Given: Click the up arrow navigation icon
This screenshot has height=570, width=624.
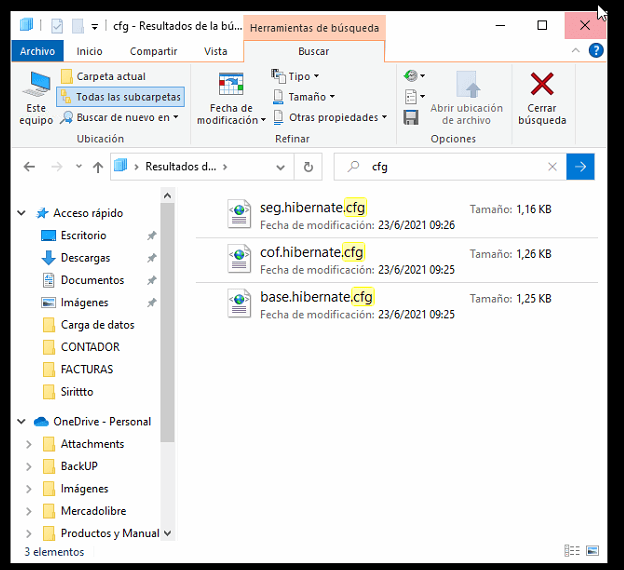Looking at the screenshot, I should (x=97, y=167).
